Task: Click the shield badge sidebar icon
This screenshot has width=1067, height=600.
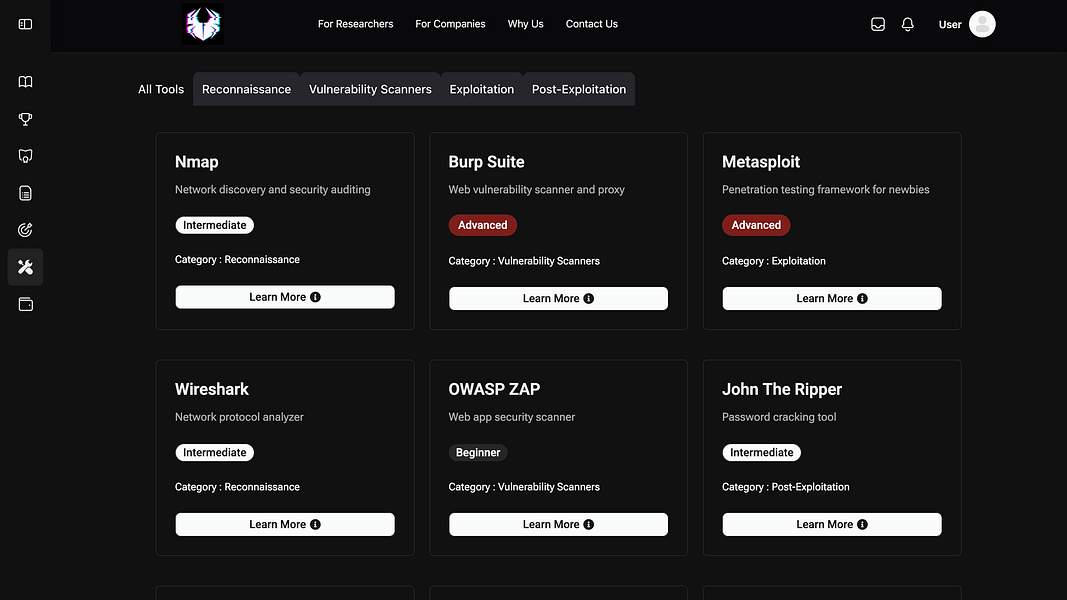Action: point(25,156)
